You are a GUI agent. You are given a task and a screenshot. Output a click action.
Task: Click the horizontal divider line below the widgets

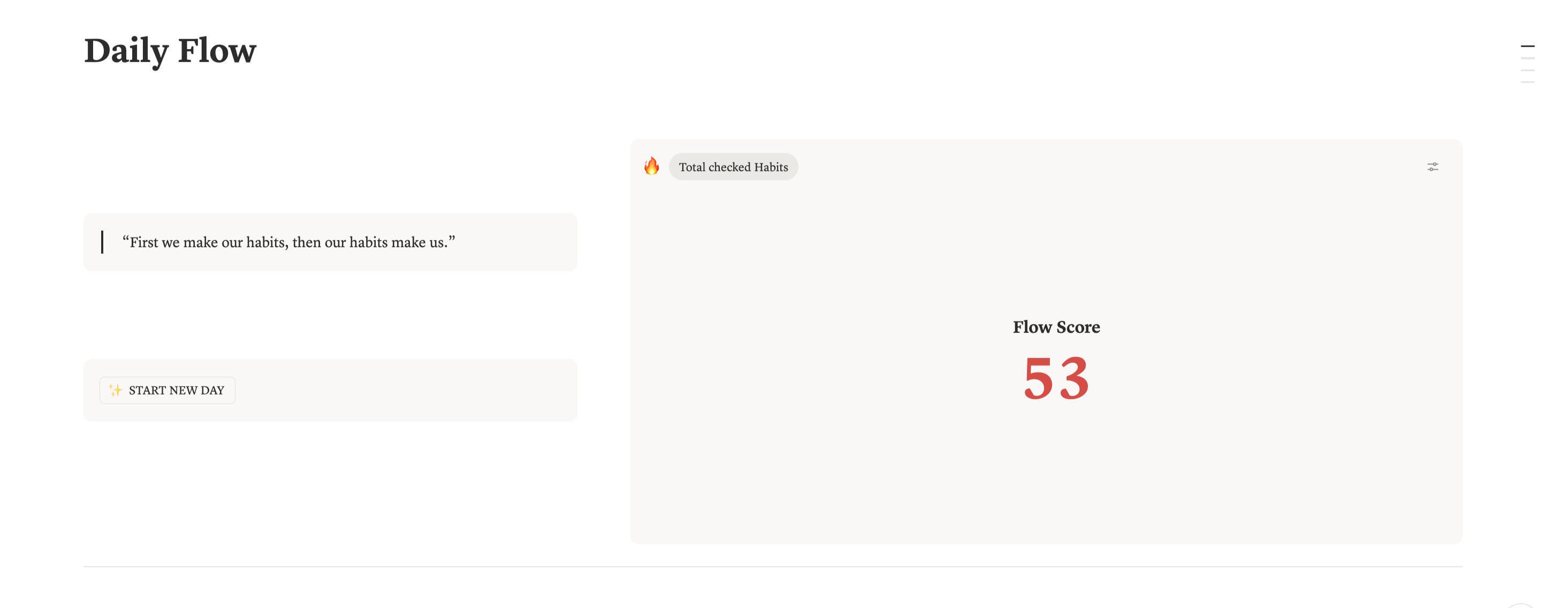coord(772,567)
